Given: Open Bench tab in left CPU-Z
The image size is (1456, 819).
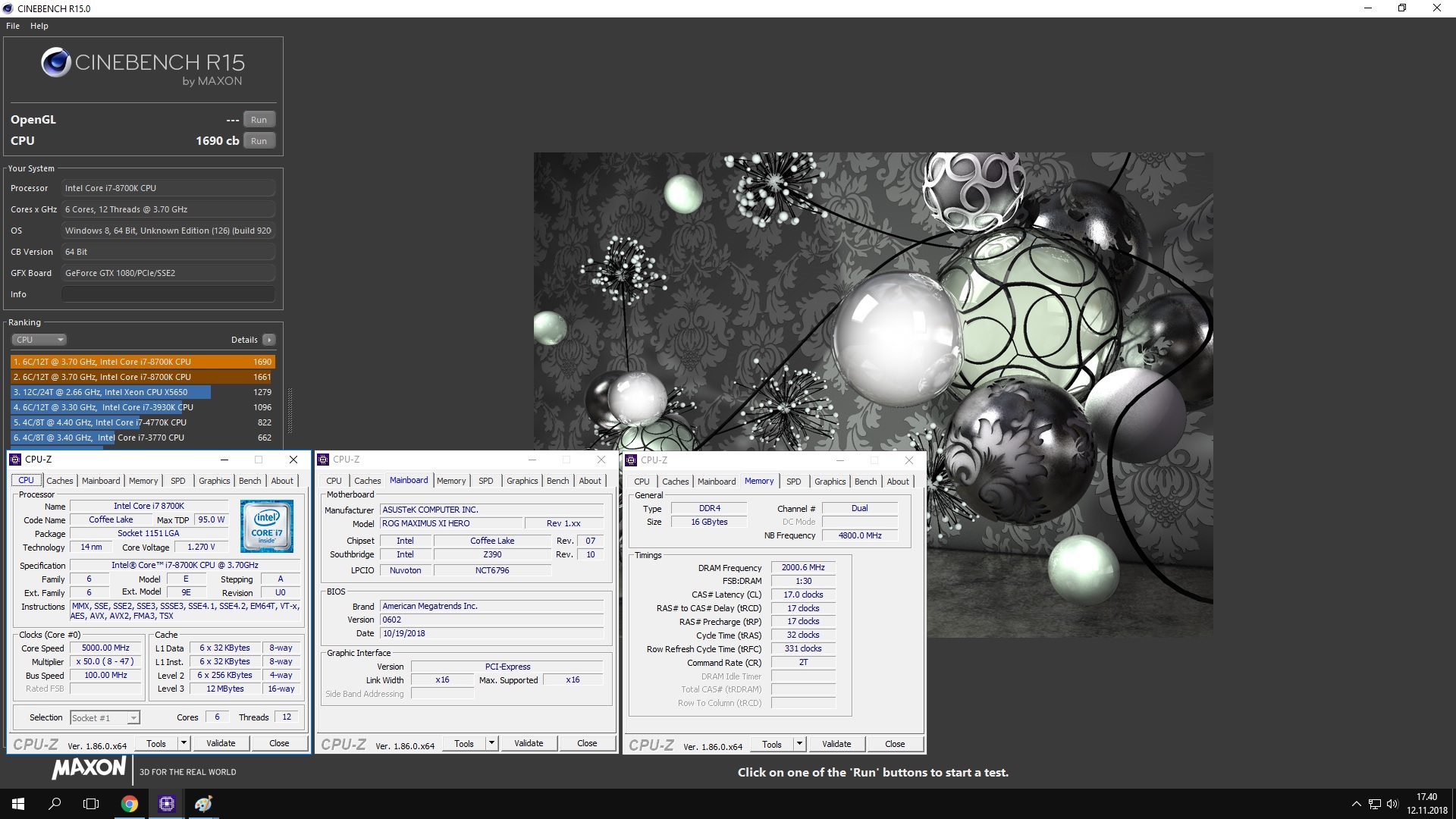Looking at the screenshot, I should pos(249,481).
